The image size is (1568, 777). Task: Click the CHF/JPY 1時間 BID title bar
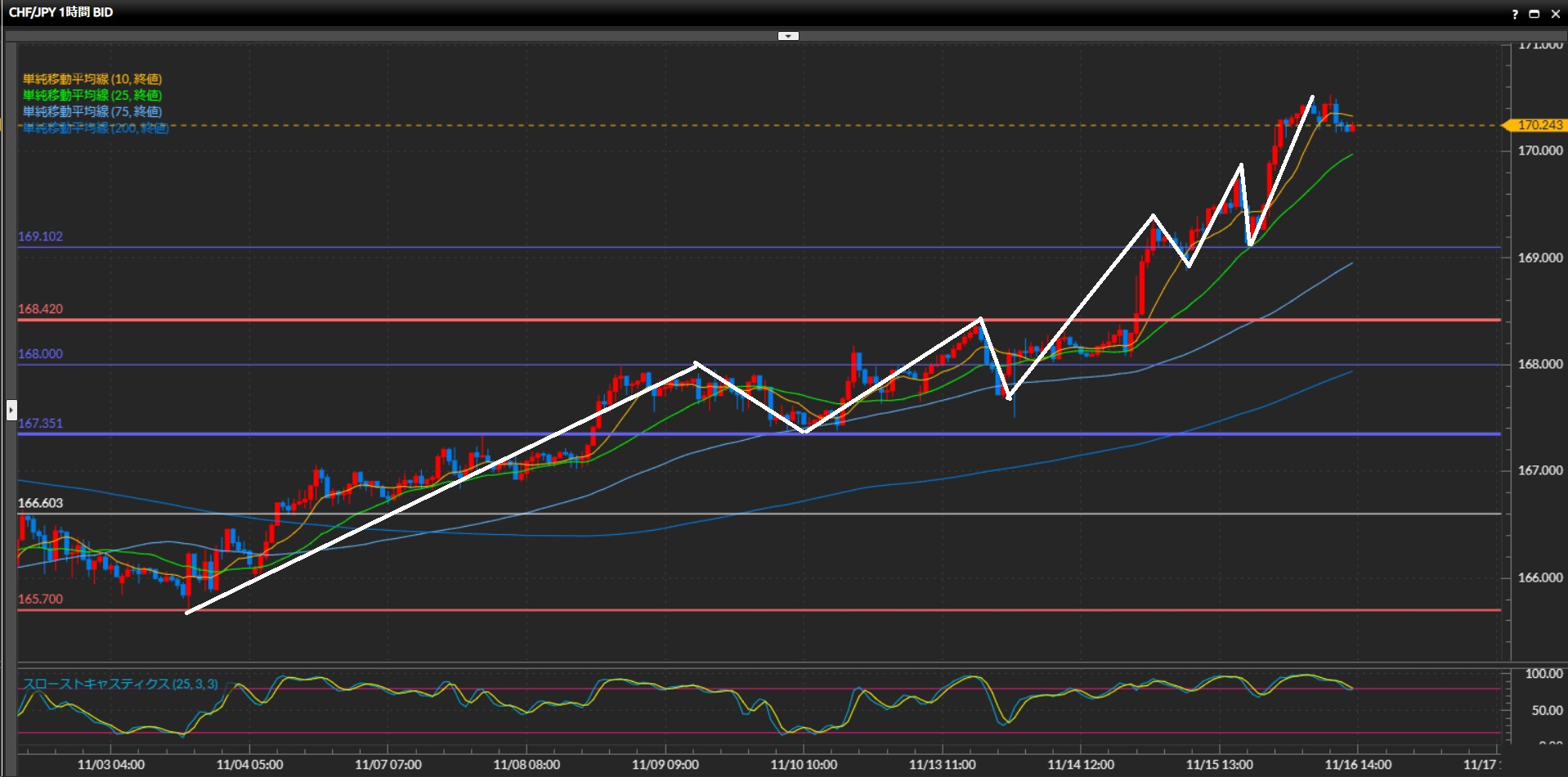click(x=61, y=12)
